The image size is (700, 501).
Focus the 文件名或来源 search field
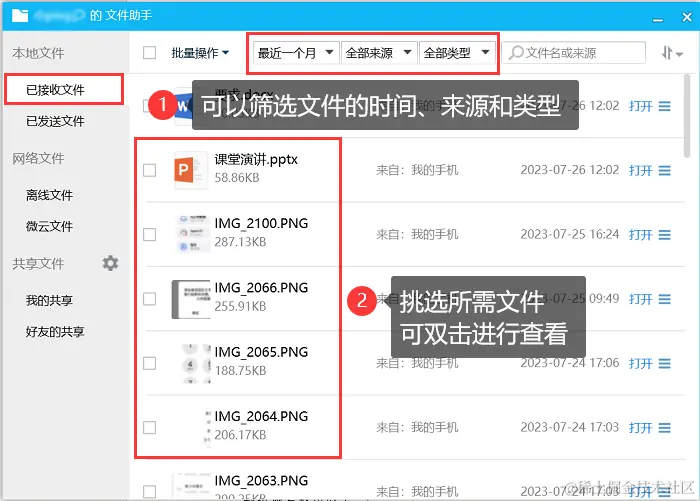tap(574, 53)
